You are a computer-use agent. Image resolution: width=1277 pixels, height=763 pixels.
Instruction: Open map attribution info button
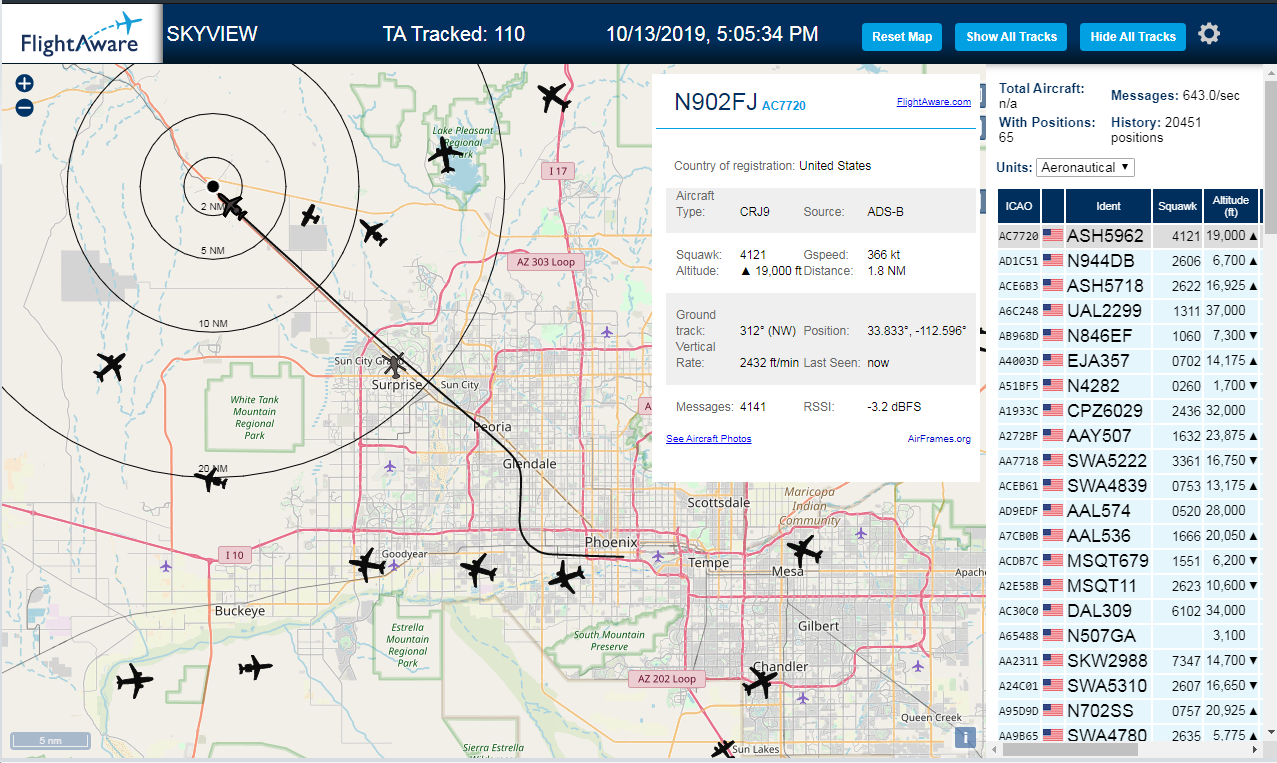click(x=965, y=737)
